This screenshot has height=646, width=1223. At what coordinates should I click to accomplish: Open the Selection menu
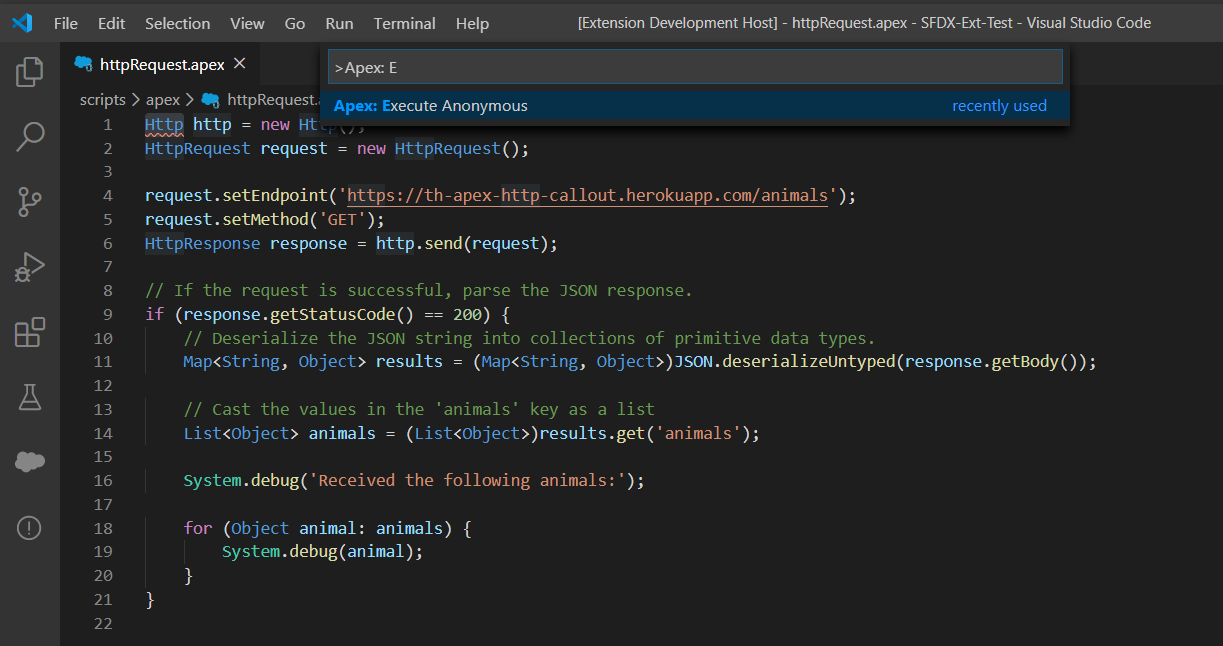click(177, 23)
